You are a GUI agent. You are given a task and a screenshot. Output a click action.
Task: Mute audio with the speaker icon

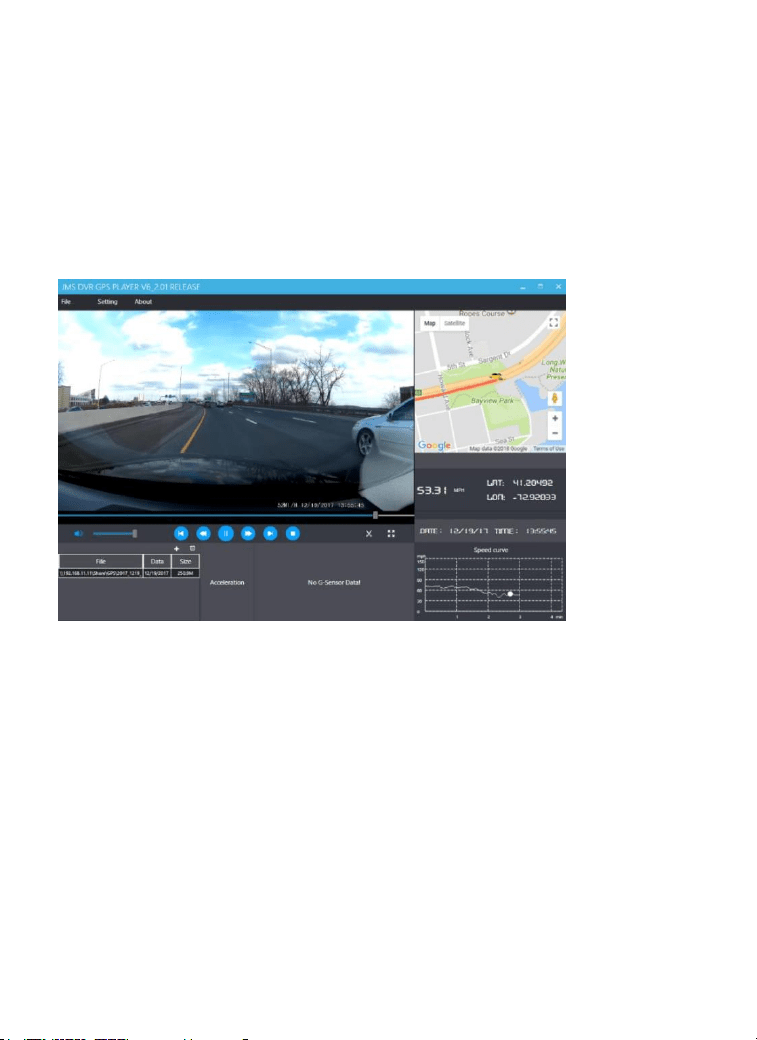78,533
